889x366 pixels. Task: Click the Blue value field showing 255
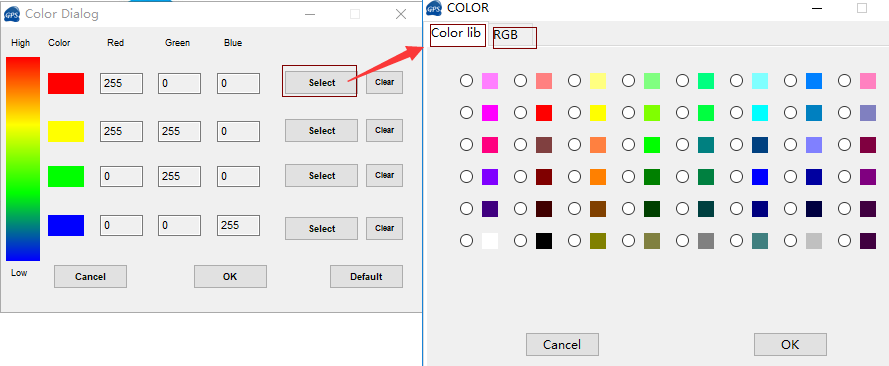tap(238, 225)
